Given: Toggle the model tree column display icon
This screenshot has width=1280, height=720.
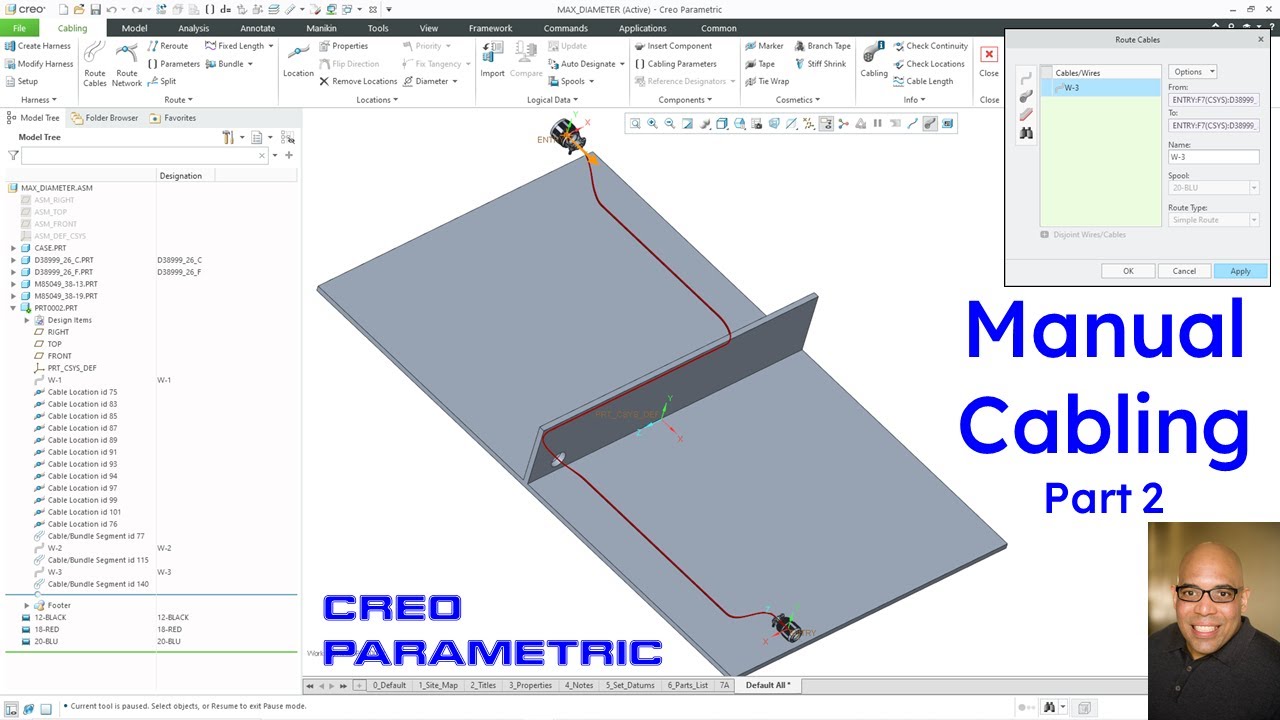Looking at the screenshot, I should tap(287, 137).
